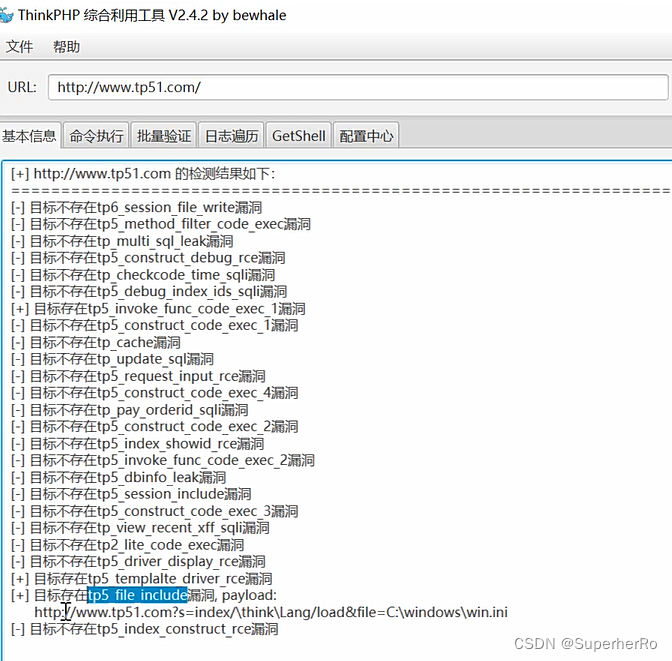This screenshot has width=672, height=661.
Task: Click the tp5_index_construct_rce result line
Action: [x=144, y=629]
